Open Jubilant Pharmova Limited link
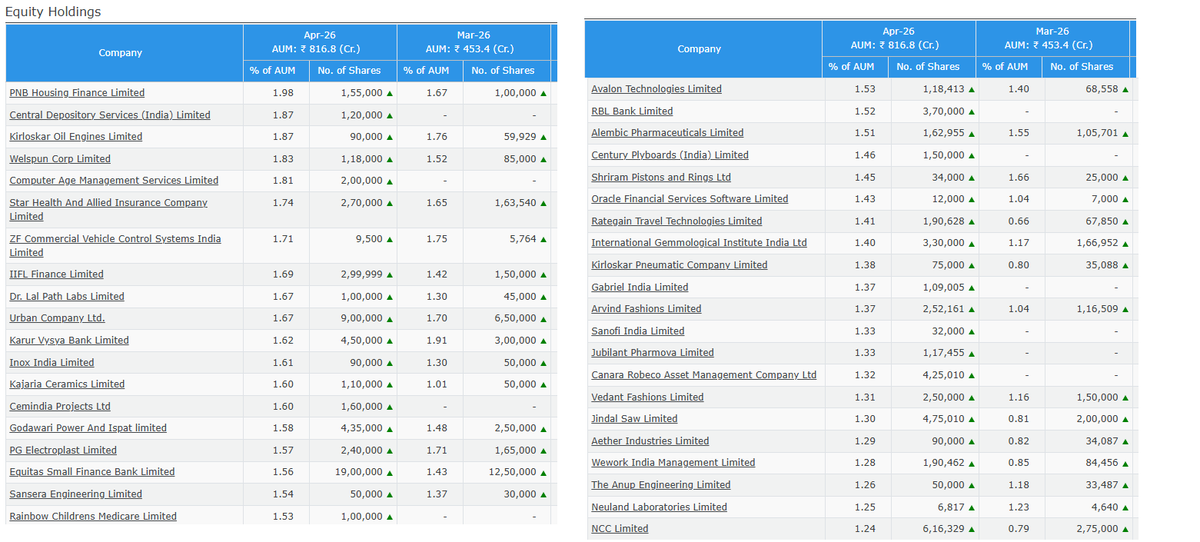 pyautogui.click(x=652, y=353)
